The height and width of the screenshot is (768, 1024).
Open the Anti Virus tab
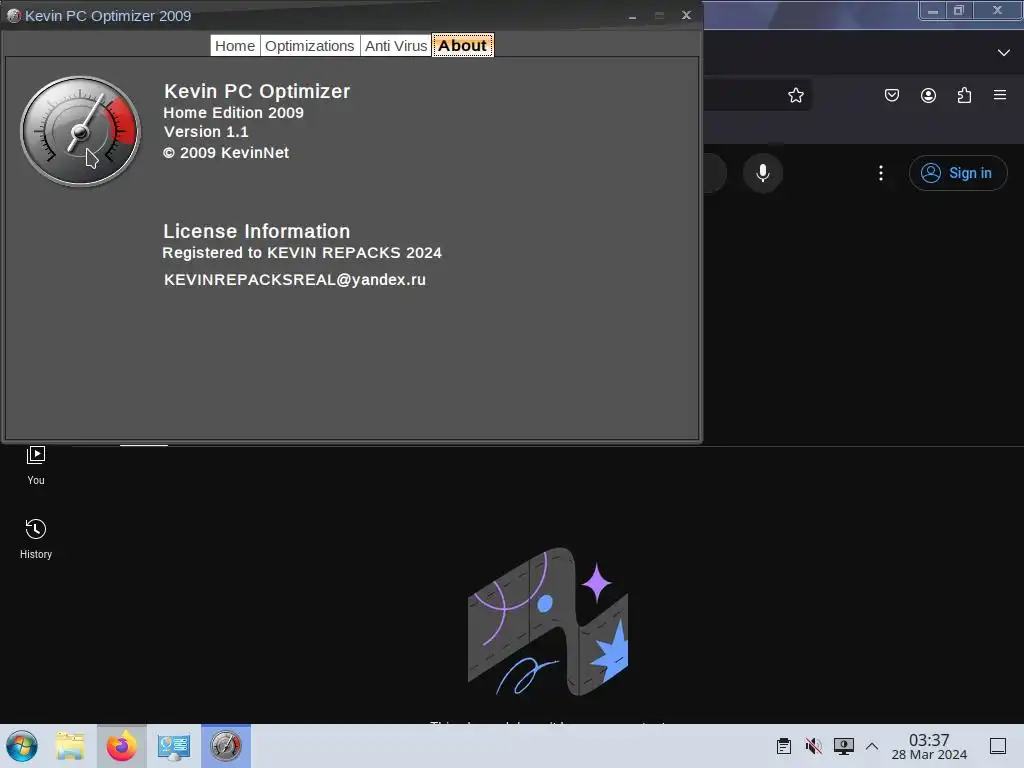[396, 46]
